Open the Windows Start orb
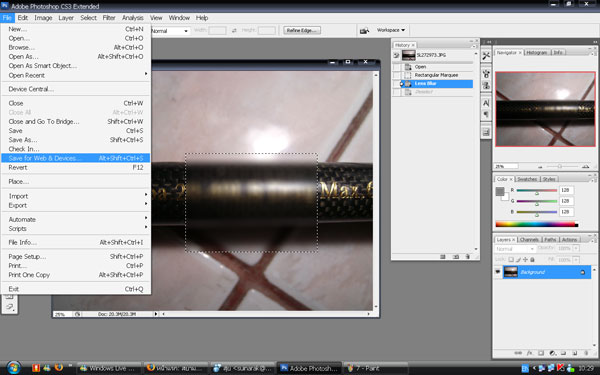 [x=14, y=368]
